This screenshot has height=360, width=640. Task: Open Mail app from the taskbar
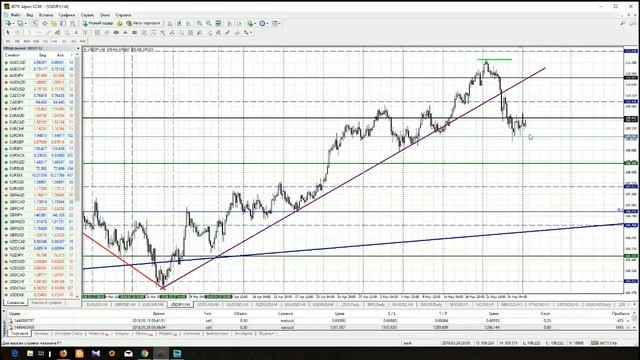click(128, 353)
